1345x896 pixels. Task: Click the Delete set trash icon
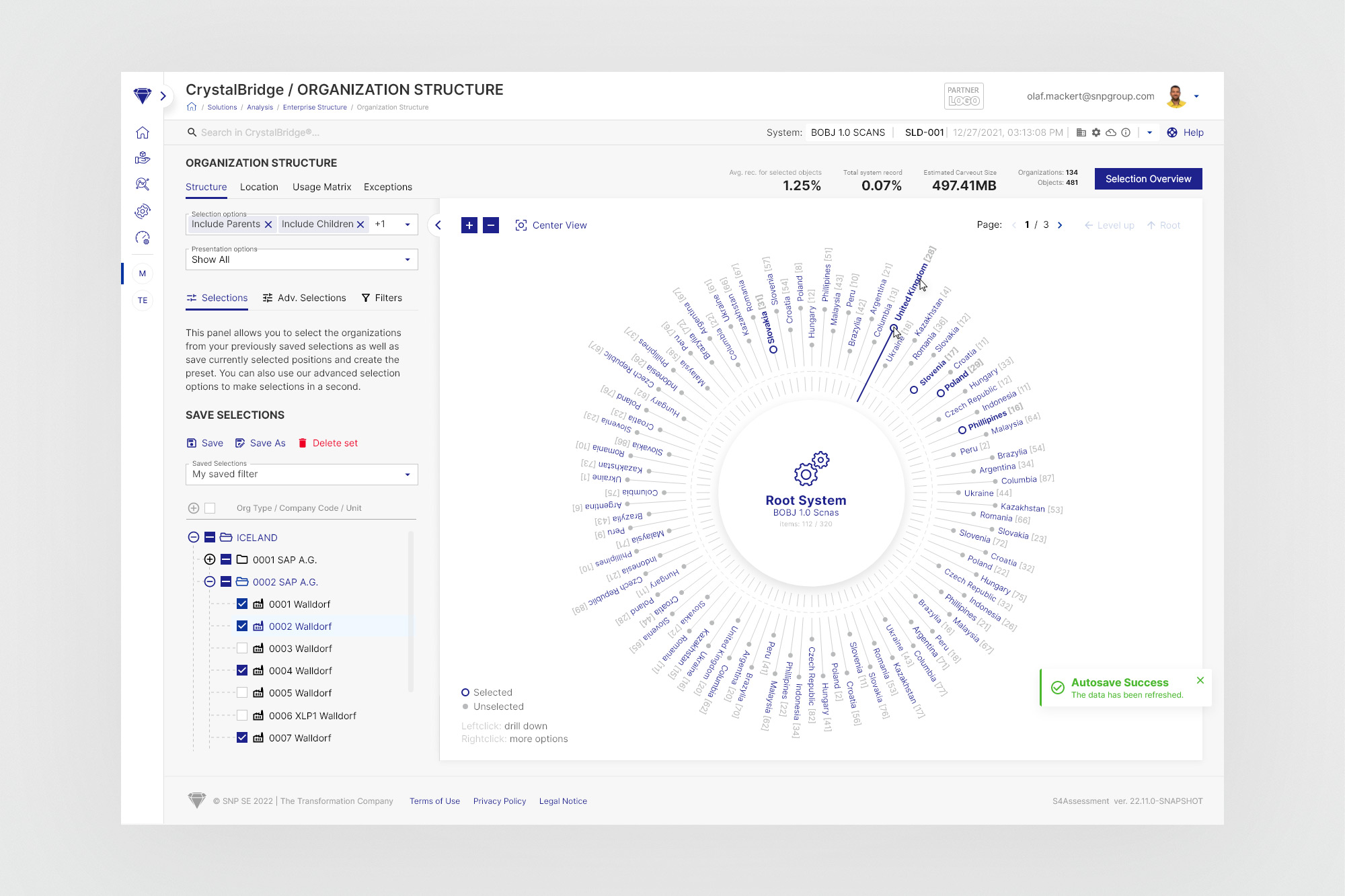tap(303, 443)
